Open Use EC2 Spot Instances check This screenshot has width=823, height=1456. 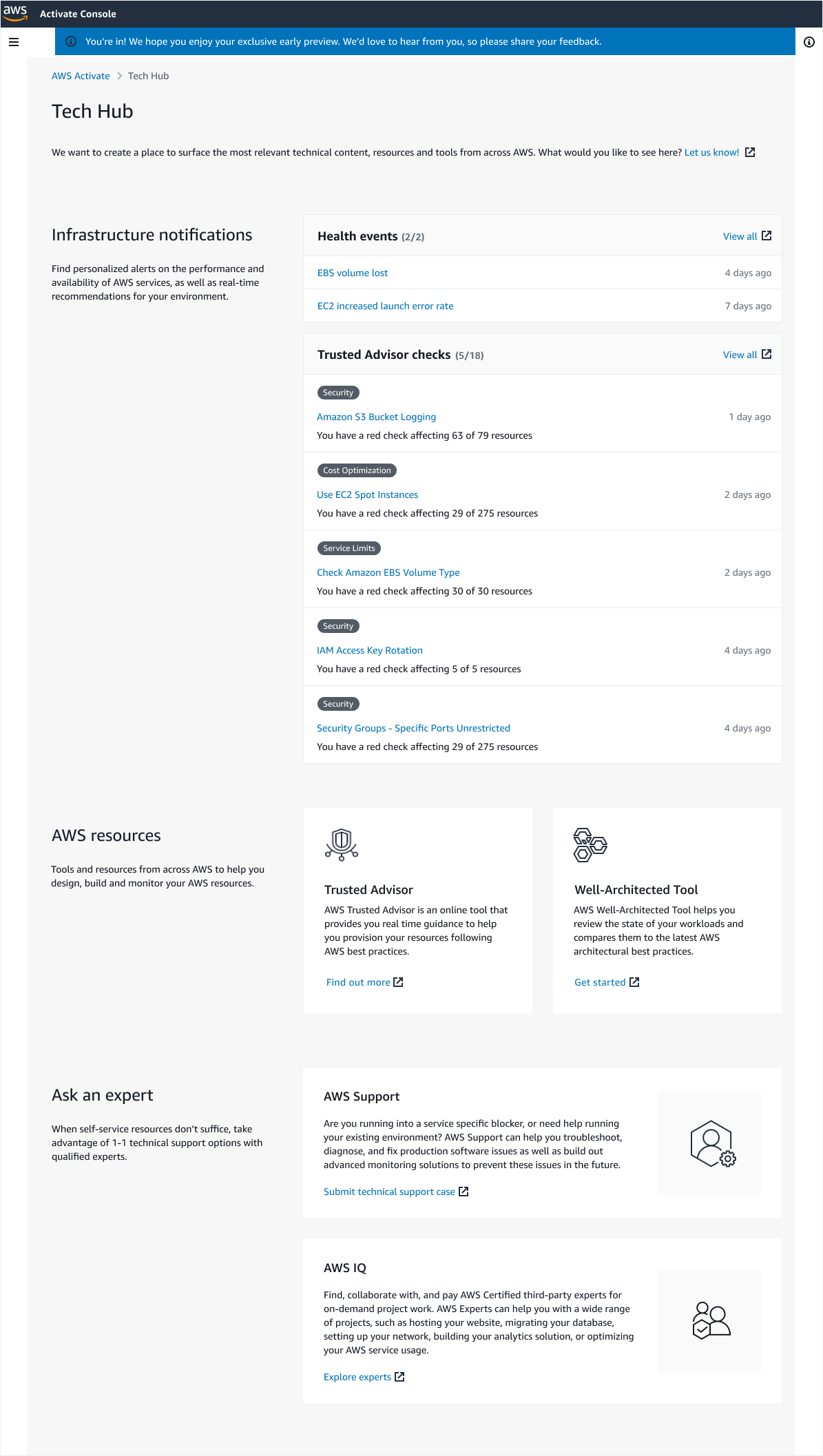(x=367, y=495)
